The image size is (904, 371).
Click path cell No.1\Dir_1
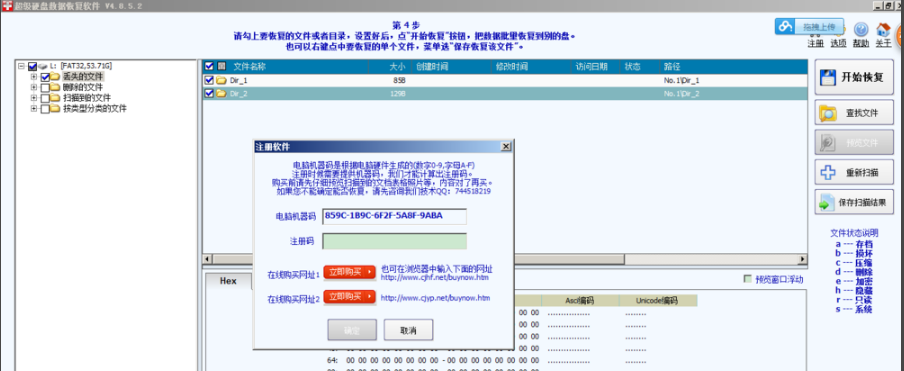click(x=681, y=81)
